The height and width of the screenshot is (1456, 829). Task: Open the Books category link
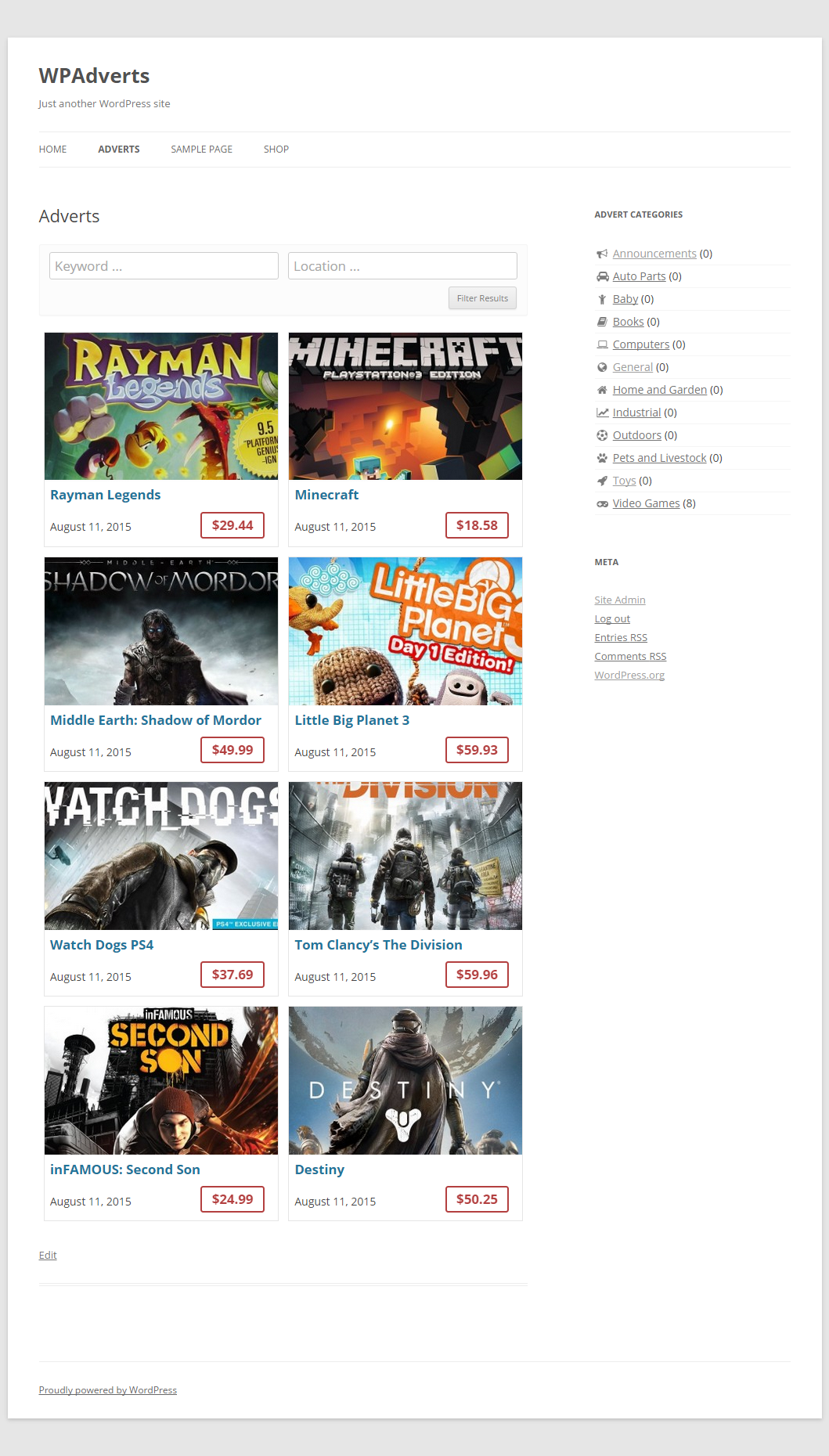(628, 322)
